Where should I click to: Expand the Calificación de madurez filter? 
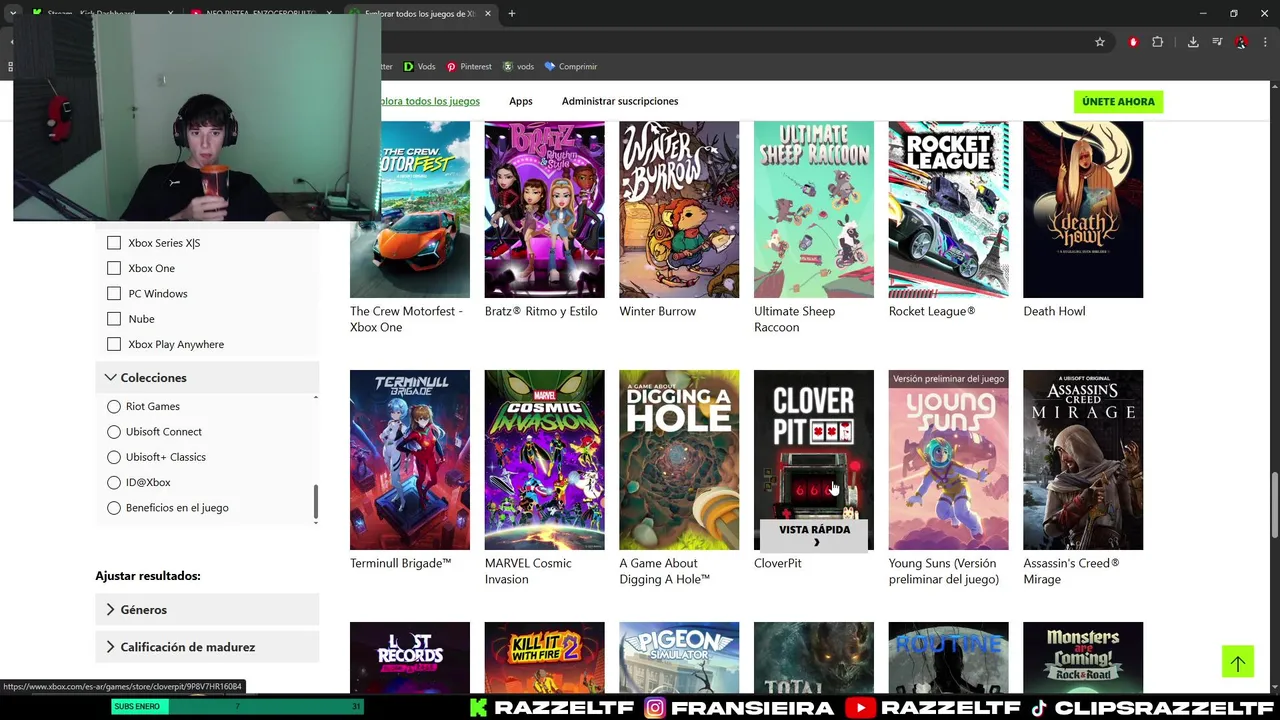207,647
